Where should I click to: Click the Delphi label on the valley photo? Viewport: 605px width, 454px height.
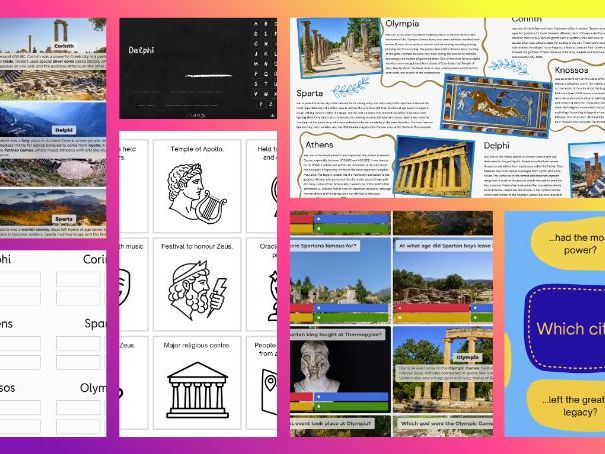click(64, 130)
